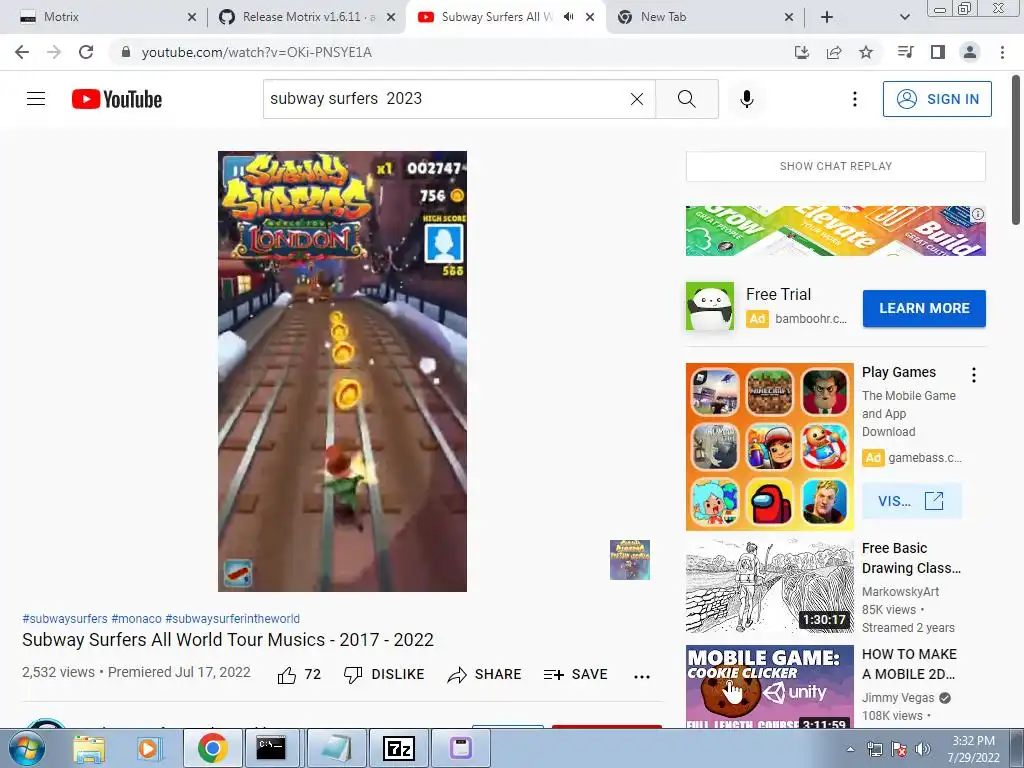
Task: Show hidden tray icons arrow
Action: click(x=850, y=750)
